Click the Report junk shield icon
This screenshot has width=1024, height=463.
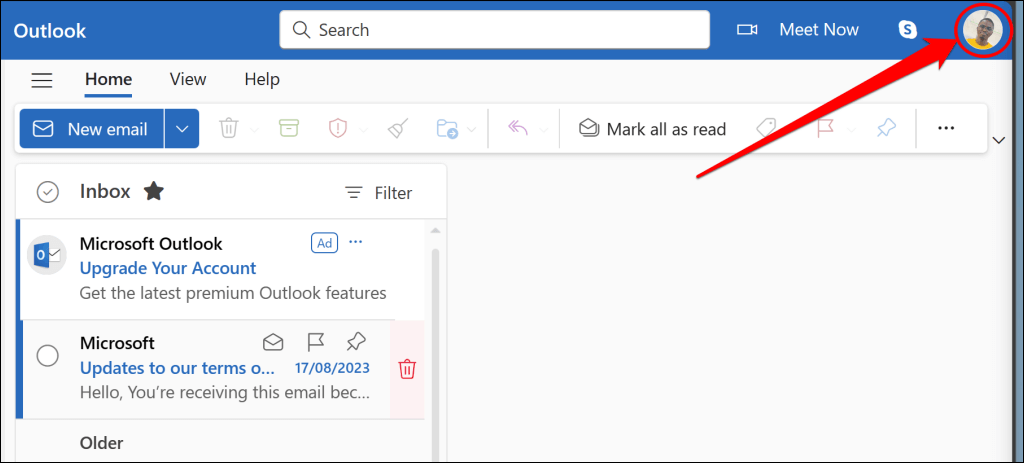coord(337,128)
